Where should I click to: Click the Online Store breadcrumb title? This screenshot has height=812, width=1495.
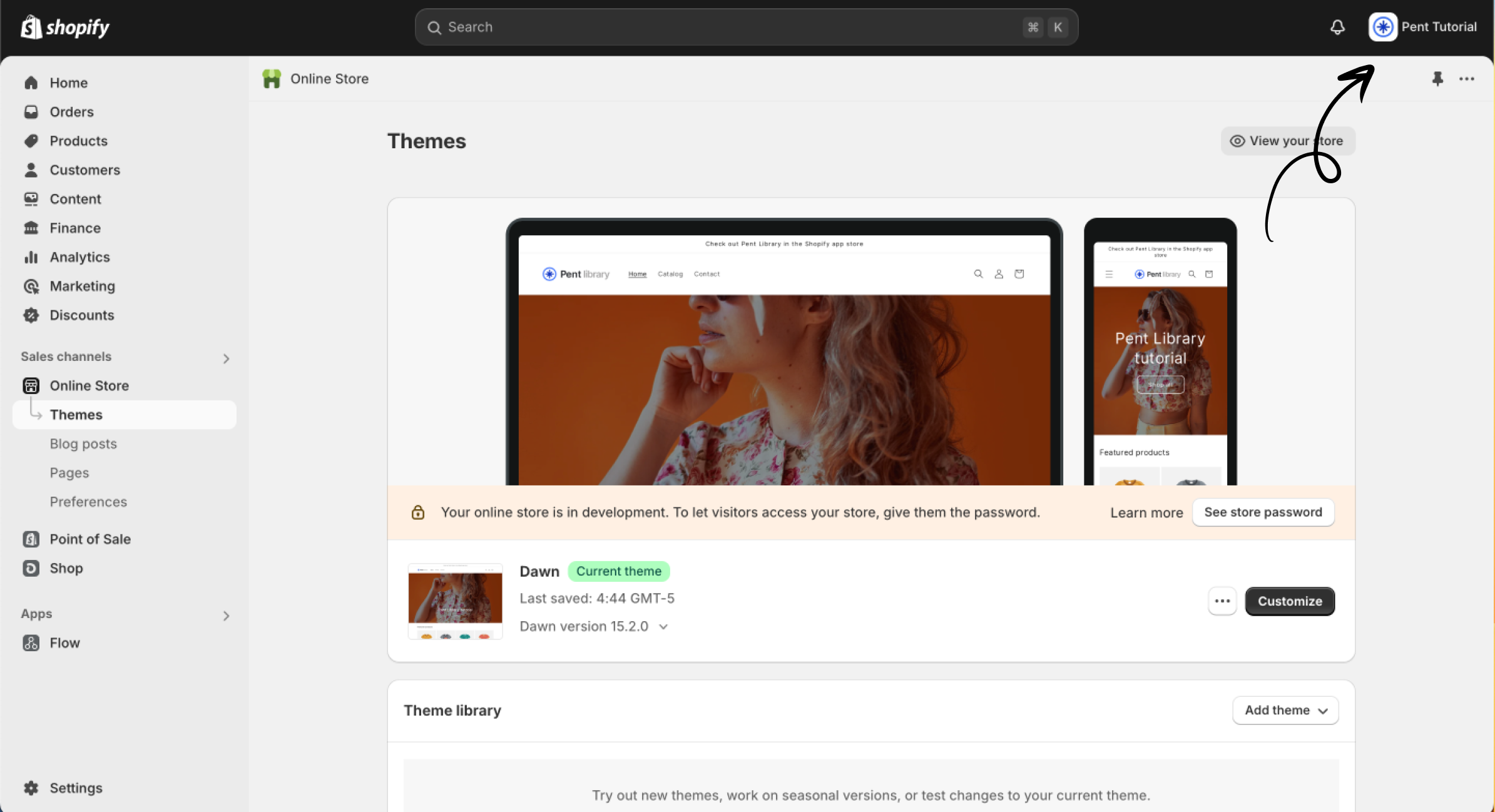click(329, 79)
